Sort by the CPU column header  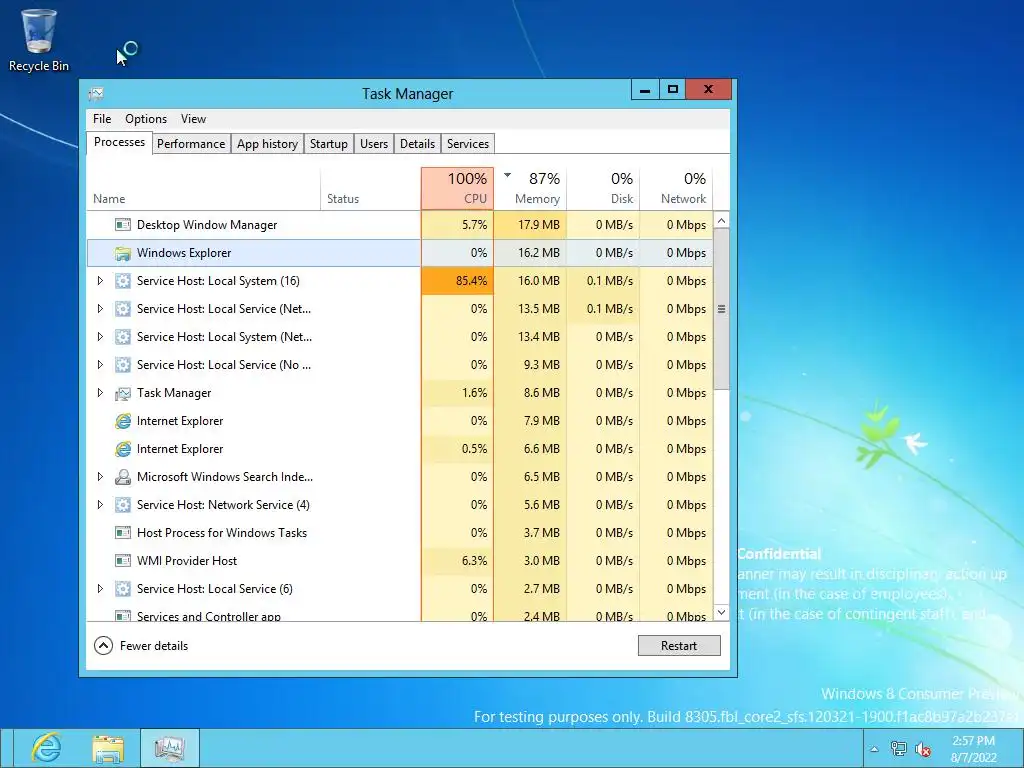tap(457, 189)
